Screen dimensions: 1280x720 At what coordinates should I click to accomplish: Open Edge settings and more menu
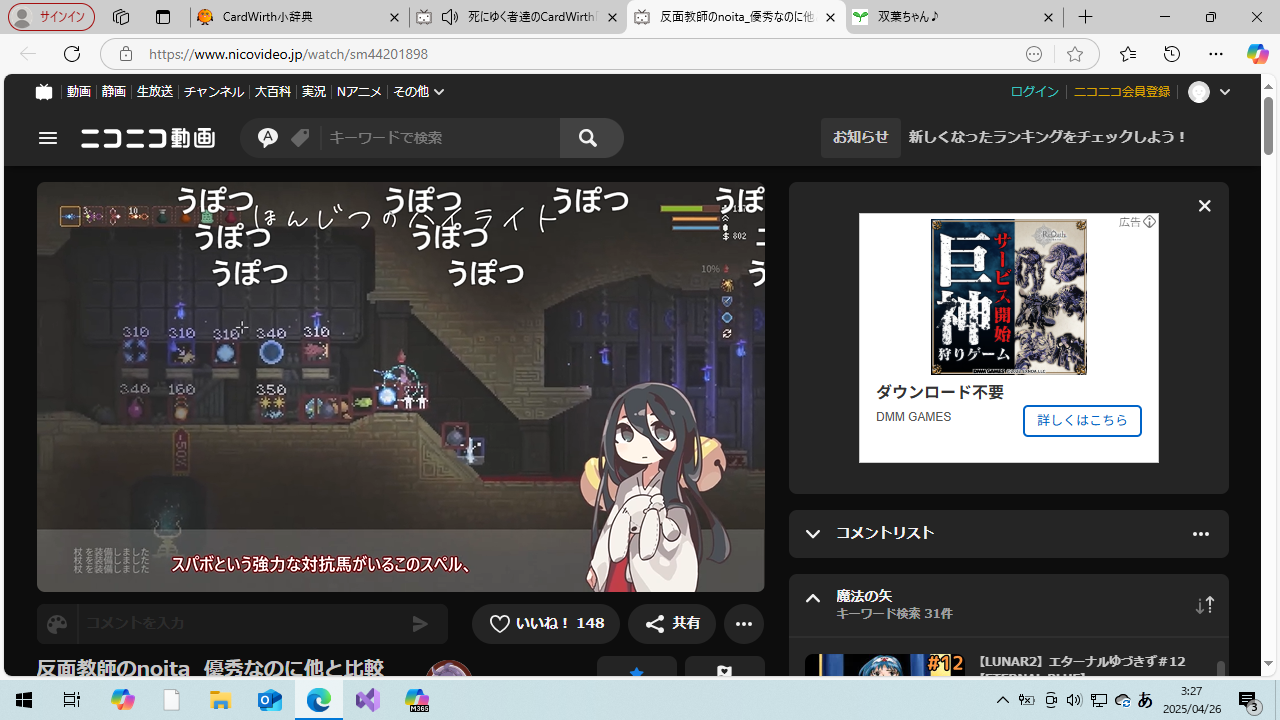tap(1216, 54)
